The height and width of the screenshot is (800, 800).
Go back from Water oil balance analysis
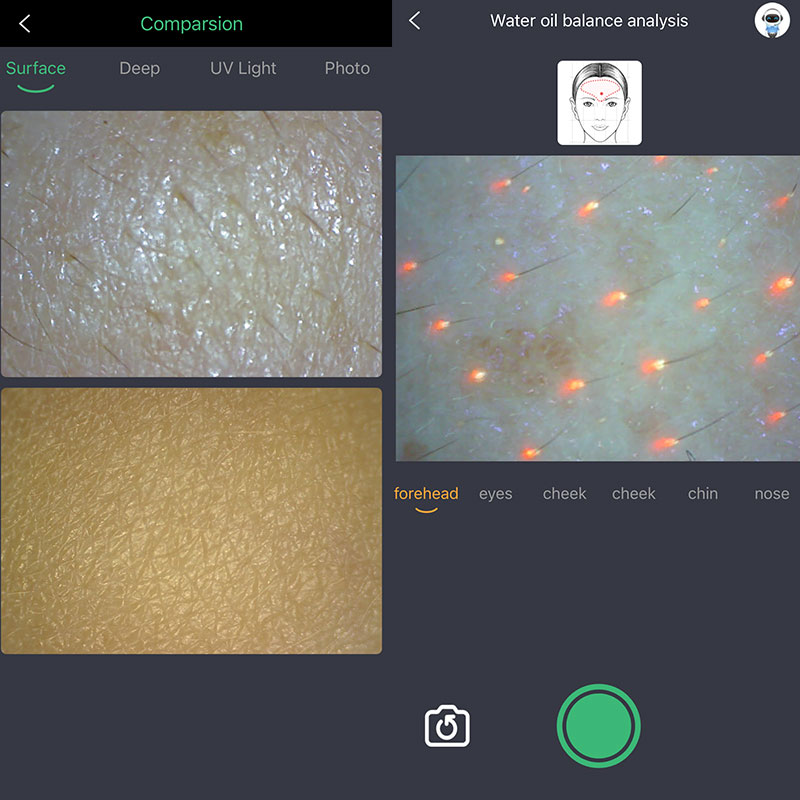pyautogui.click(x=415, y=21)
